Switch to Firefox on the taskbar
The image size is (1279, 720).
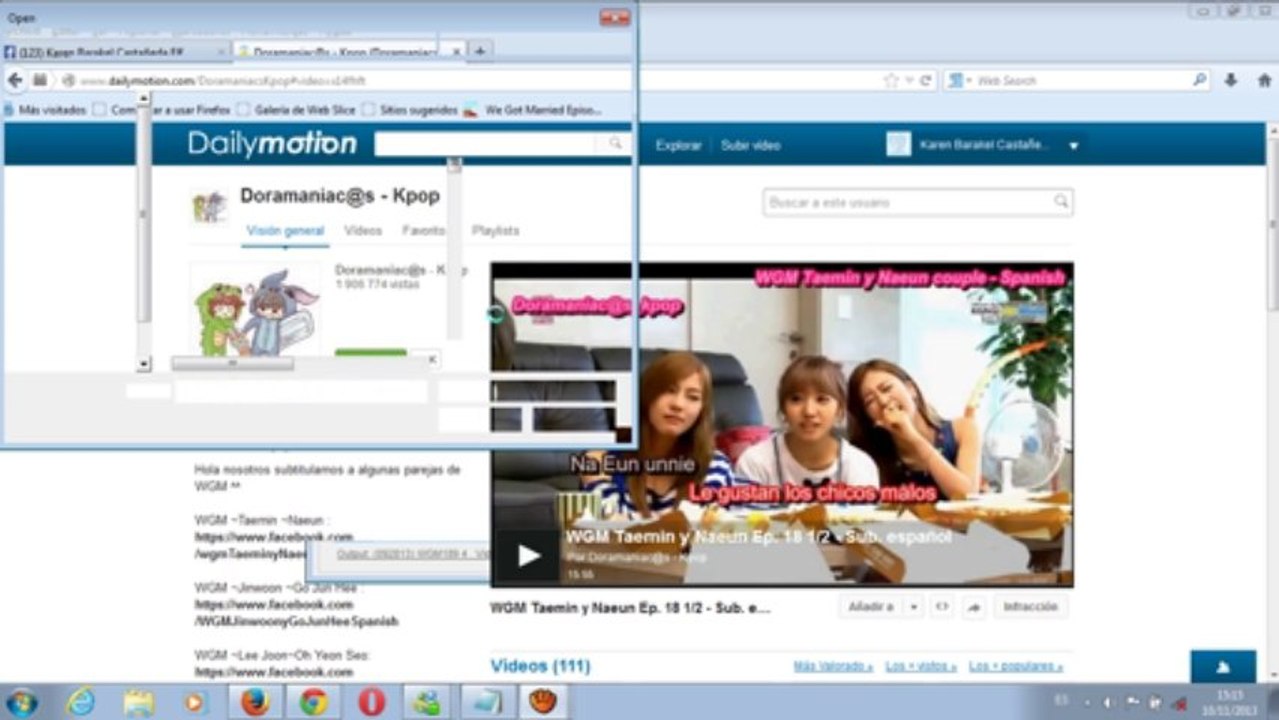255,702
